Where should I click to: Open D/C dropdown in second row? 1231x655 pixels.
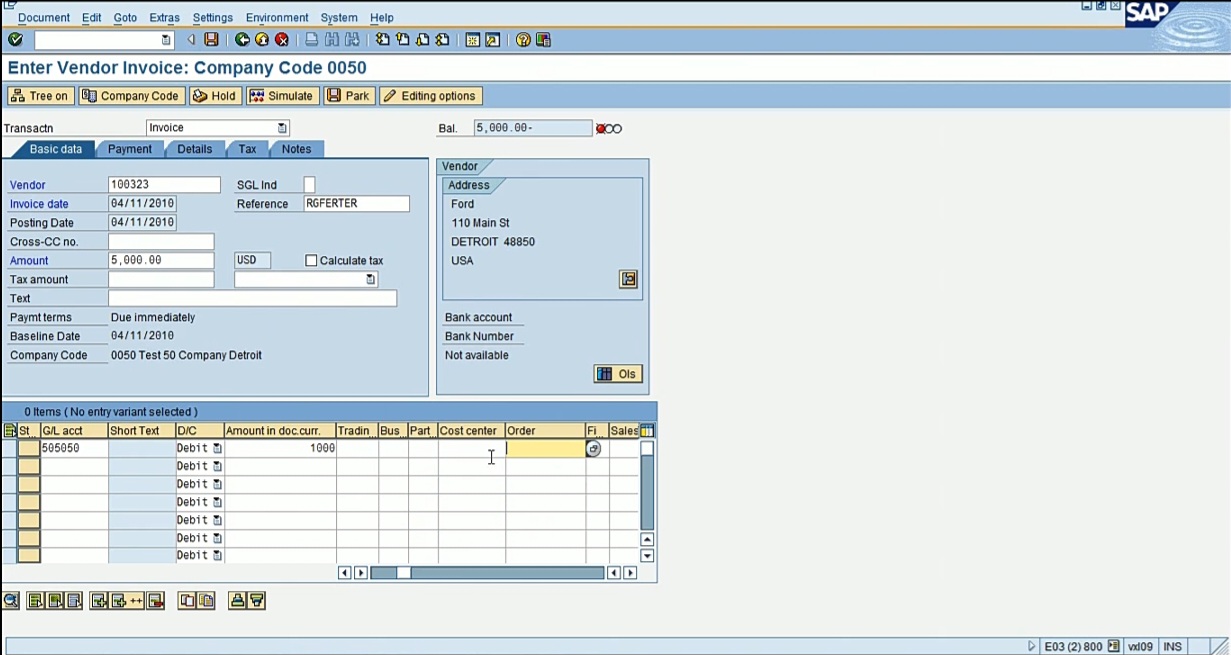(217, 467)
